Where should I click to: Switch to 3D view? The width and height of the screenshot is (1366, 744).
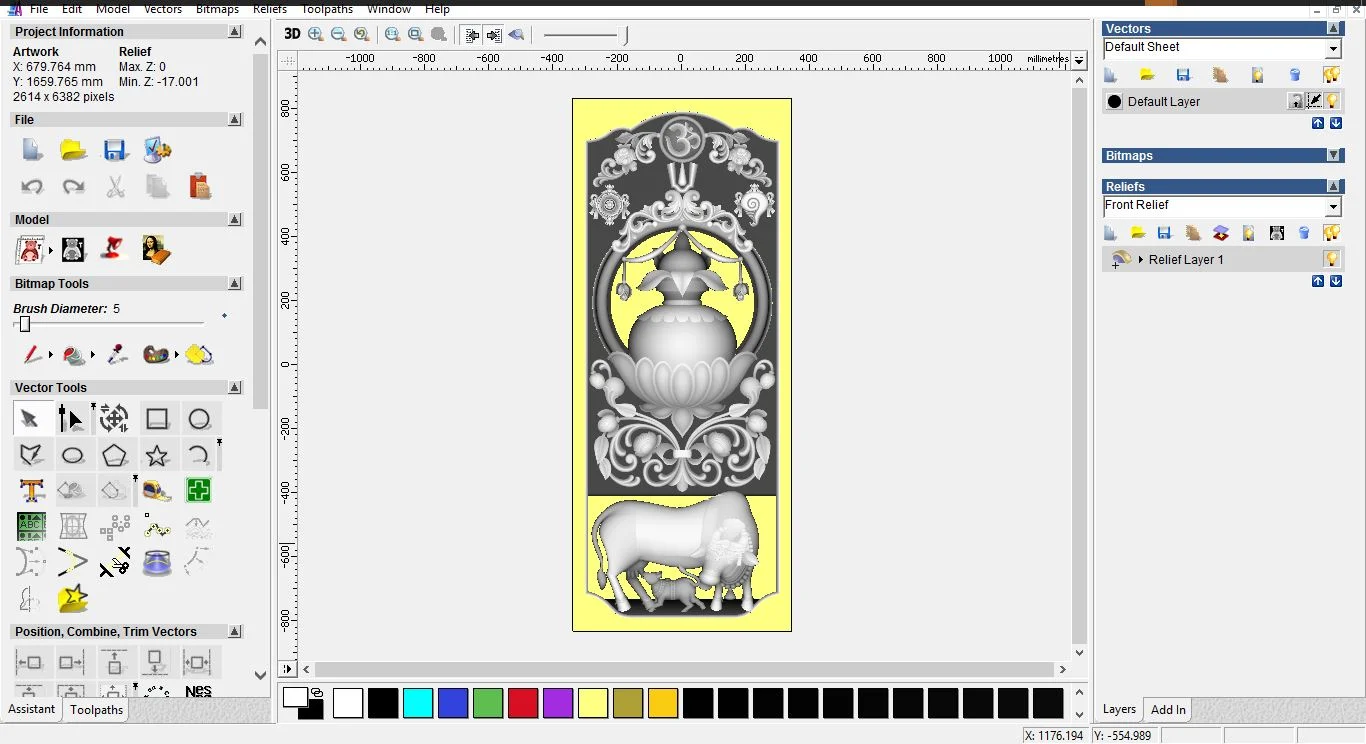point(292,33)
